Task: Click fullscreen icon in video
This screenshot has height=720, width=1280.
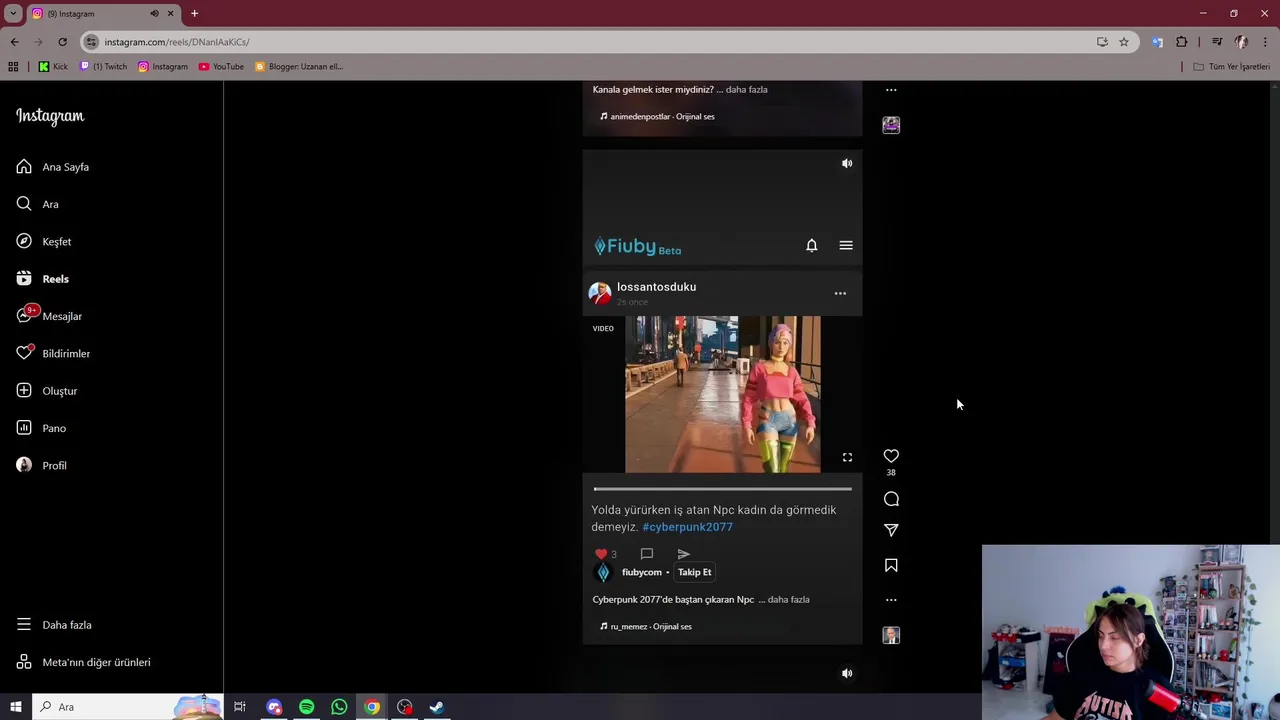Action: (x=847, y=457)
